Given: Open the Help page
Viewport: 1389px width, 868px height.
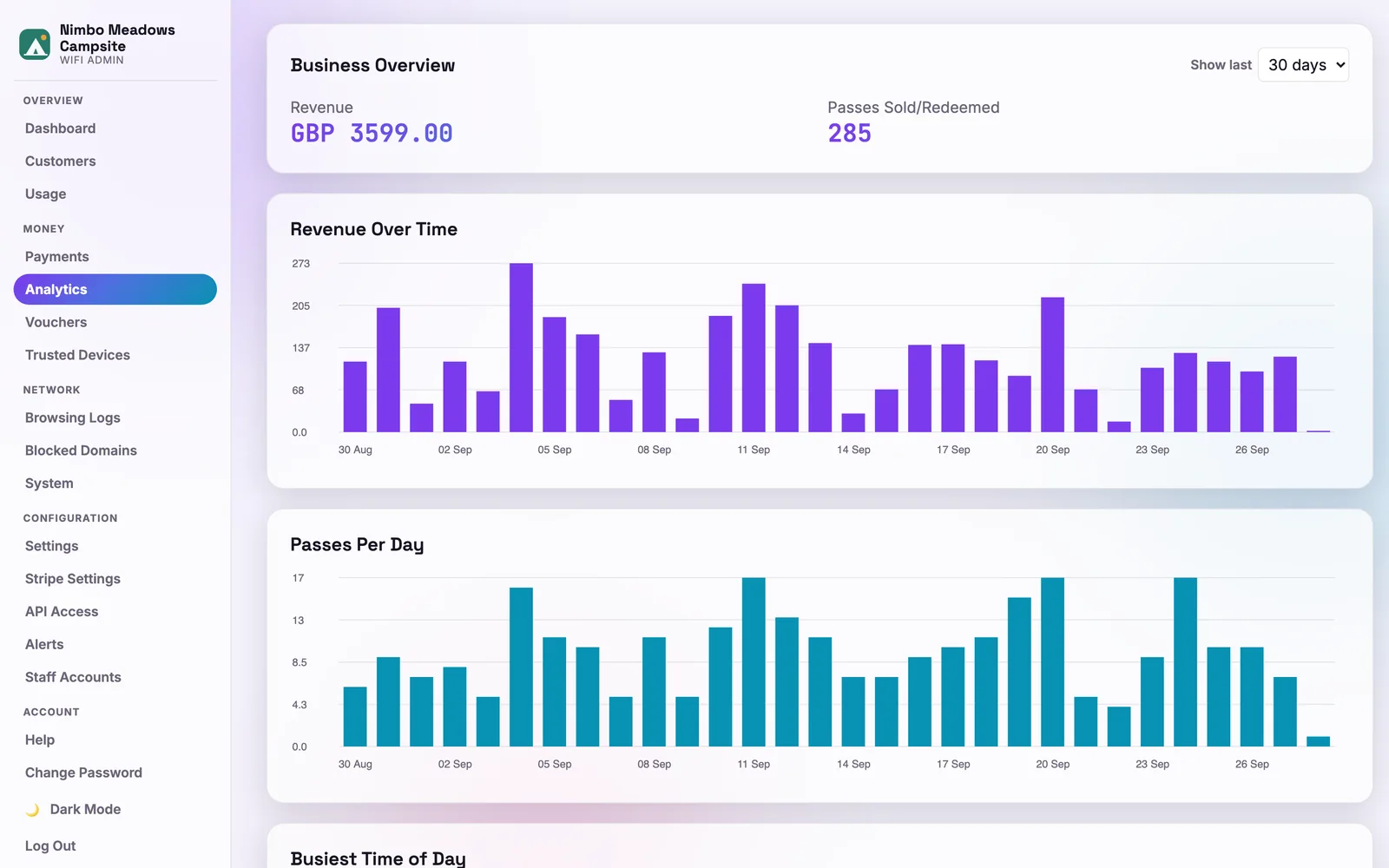Looking at the screenshot, I should pos(115,740).
